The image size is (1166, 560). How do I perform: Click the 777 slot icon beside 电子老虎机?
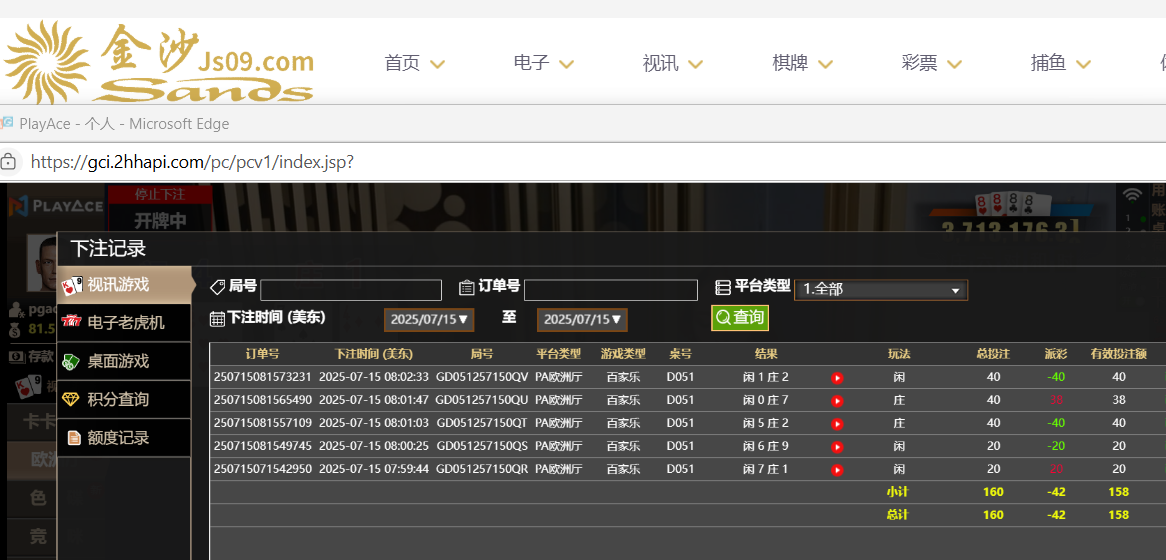71,323
